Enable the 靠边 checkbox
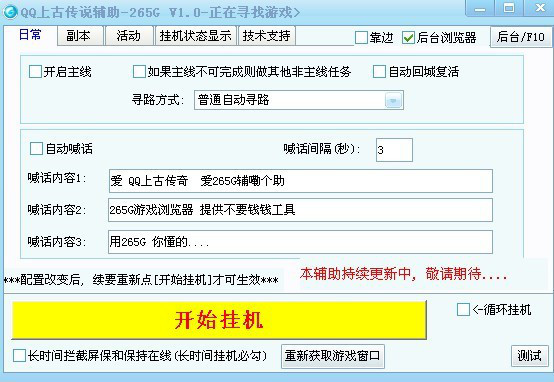 click(361, 37)
